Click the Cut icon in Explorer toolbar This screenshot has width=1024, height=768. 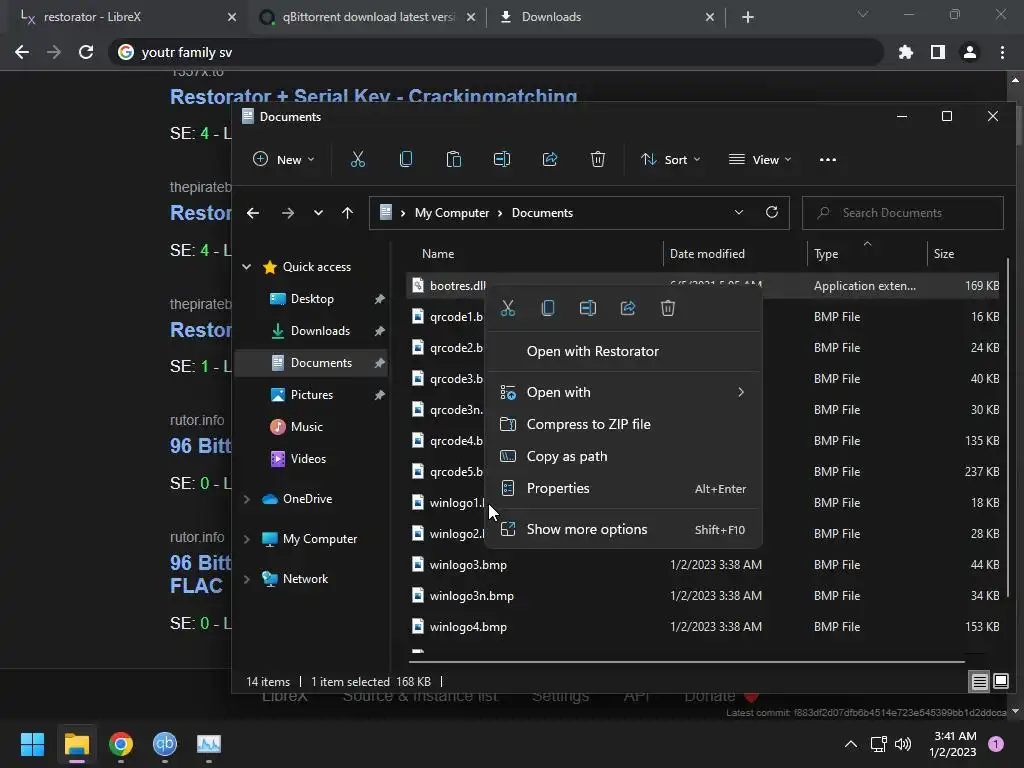click(357, 159)
